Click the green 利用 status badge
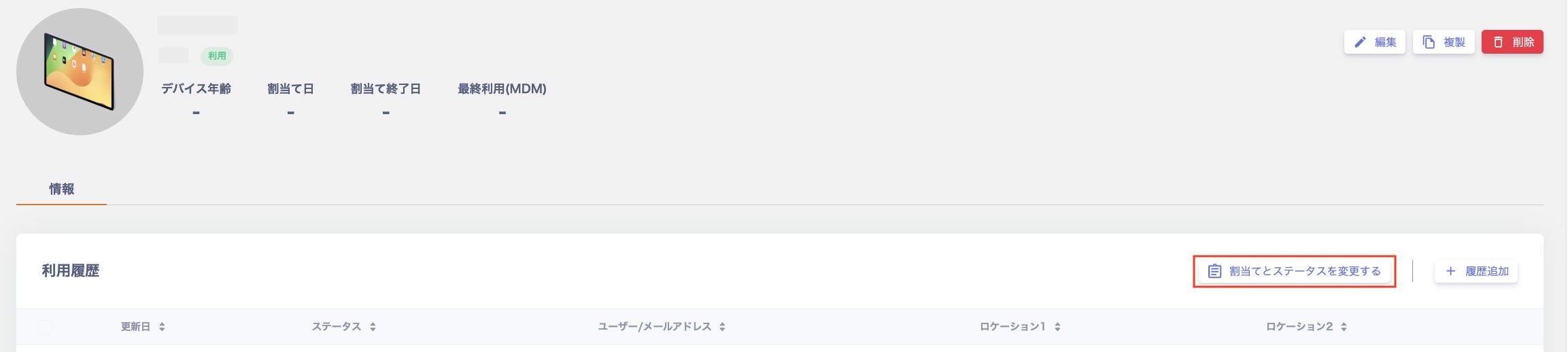The height and width of the screenshot is (352, 1568). point(217,56)
